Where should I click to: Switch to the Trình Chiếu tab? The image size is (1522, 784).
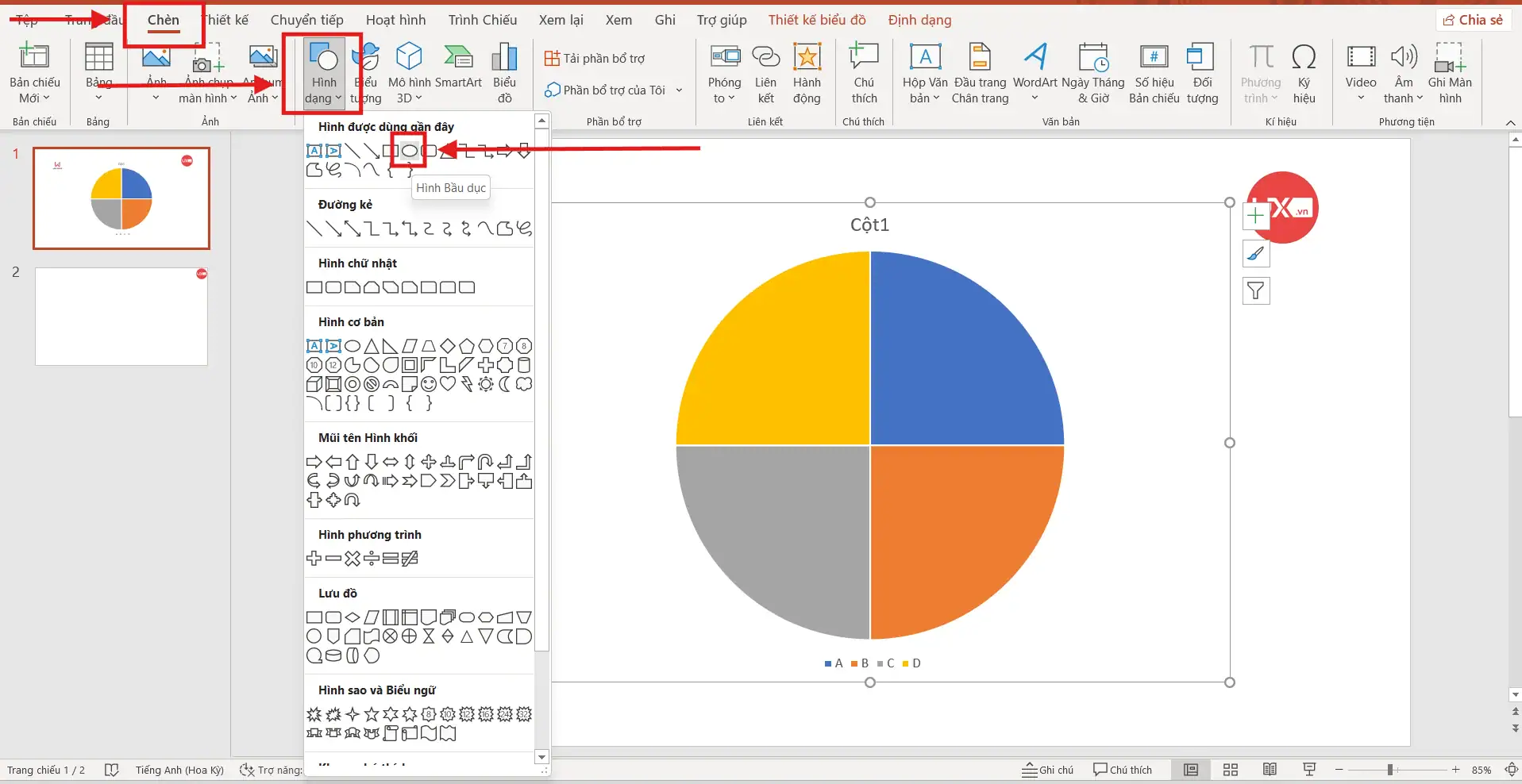tap(482, 20)
